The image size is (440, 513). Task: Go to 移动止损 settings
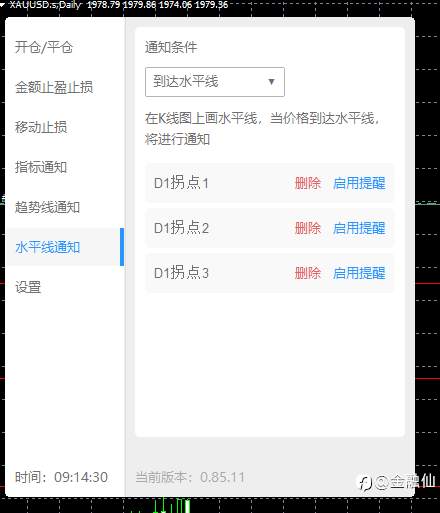pyautogui.click(x=41, y=127)
